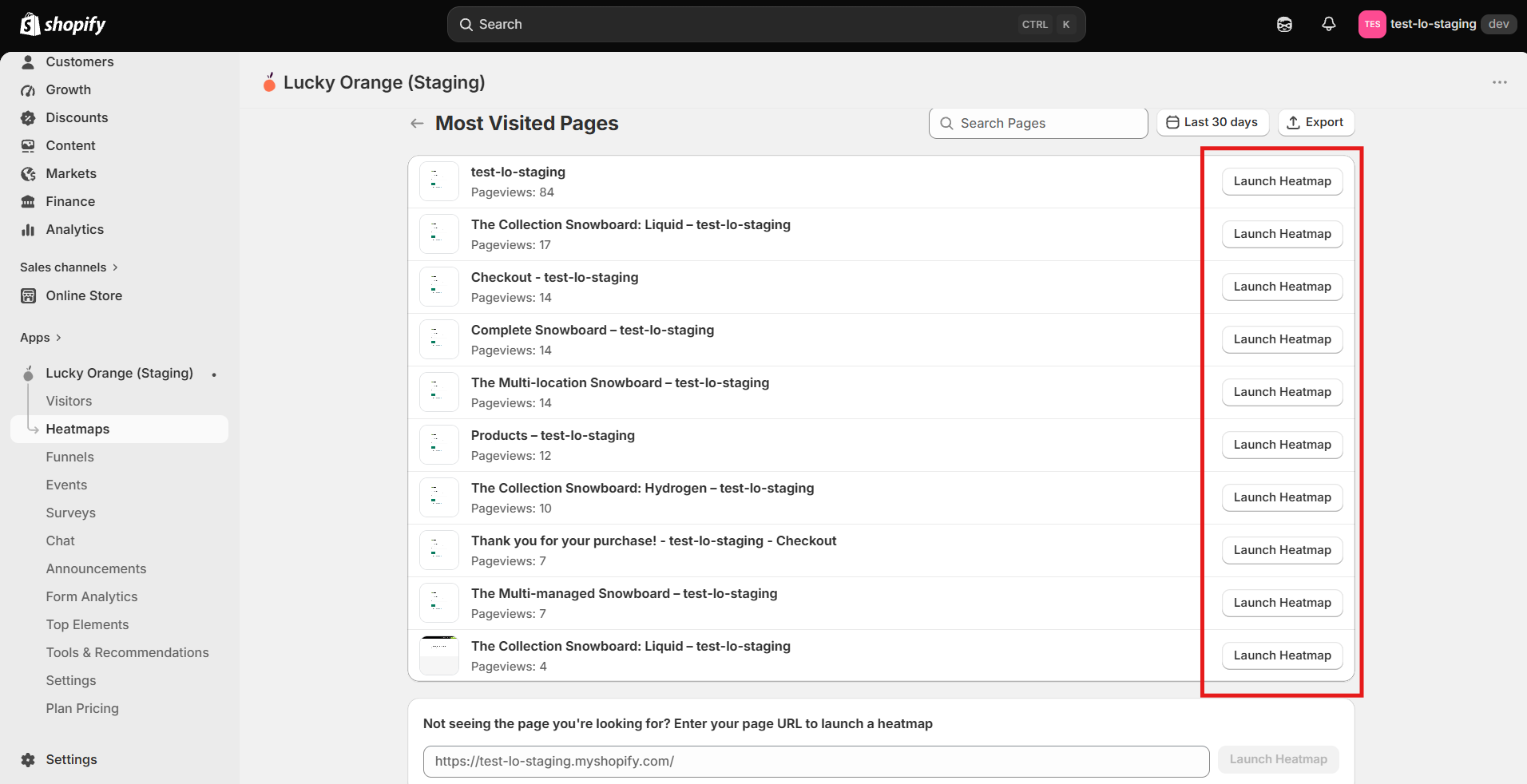
Task: Expand the Sales channels section
Action: click(x=69, y=267)
